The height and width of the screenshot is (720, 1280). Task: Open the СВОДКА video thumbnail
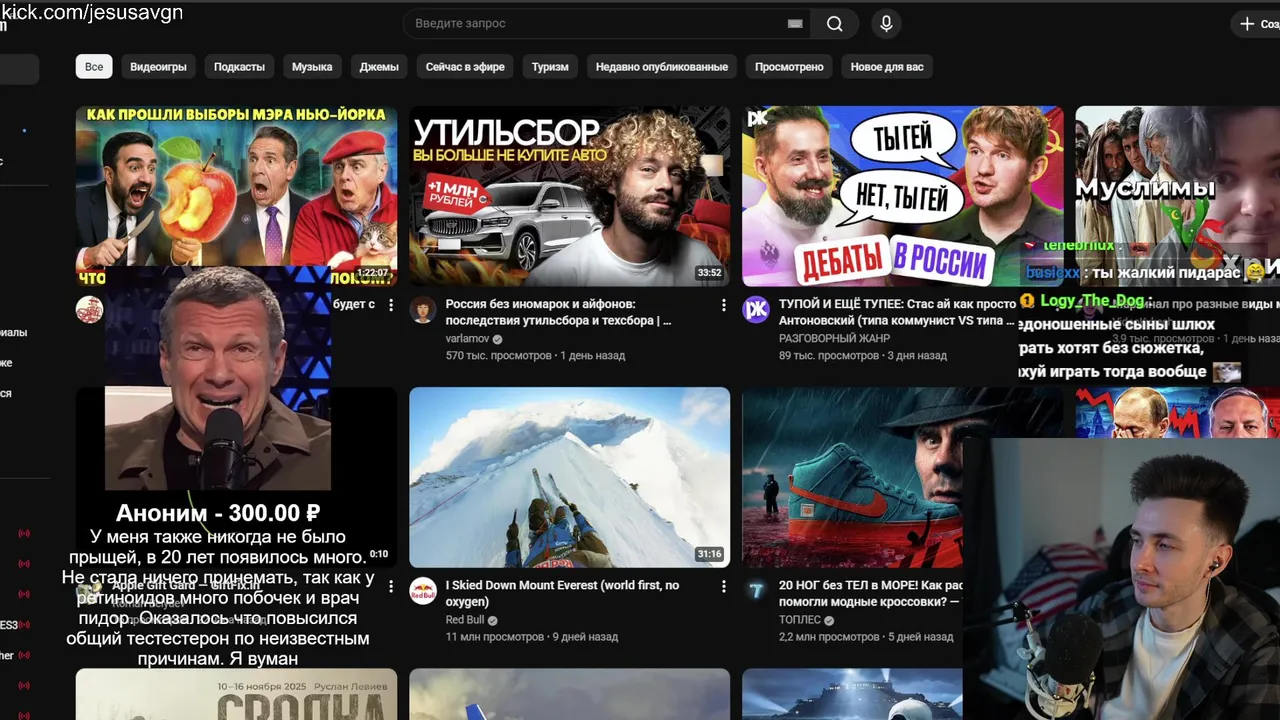(x=236, y=694)
